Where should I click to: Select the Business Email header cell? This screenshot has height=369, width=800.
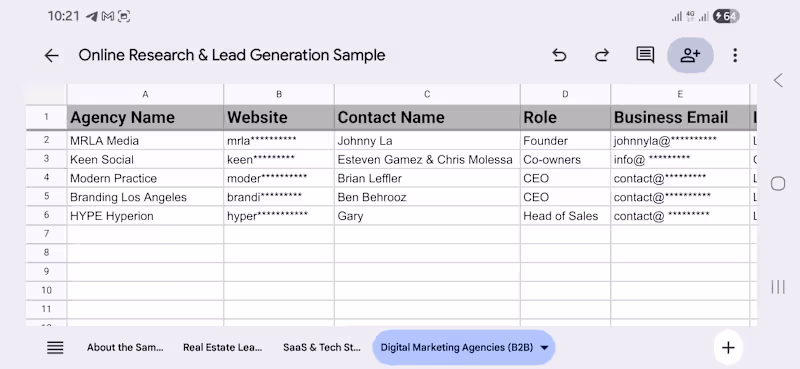680,117
